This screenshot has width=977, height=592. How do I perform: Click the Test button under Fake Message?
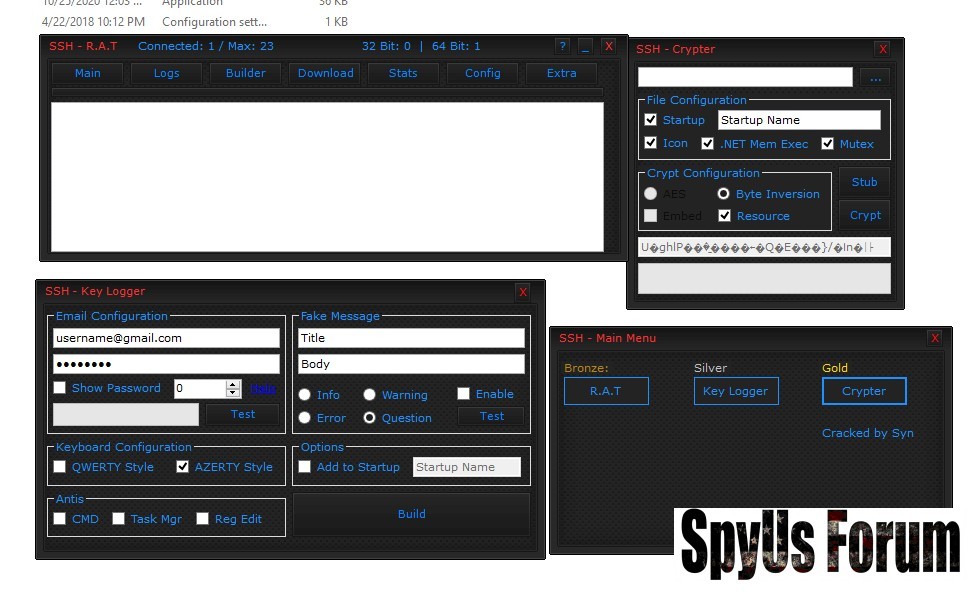coord(492,416)
